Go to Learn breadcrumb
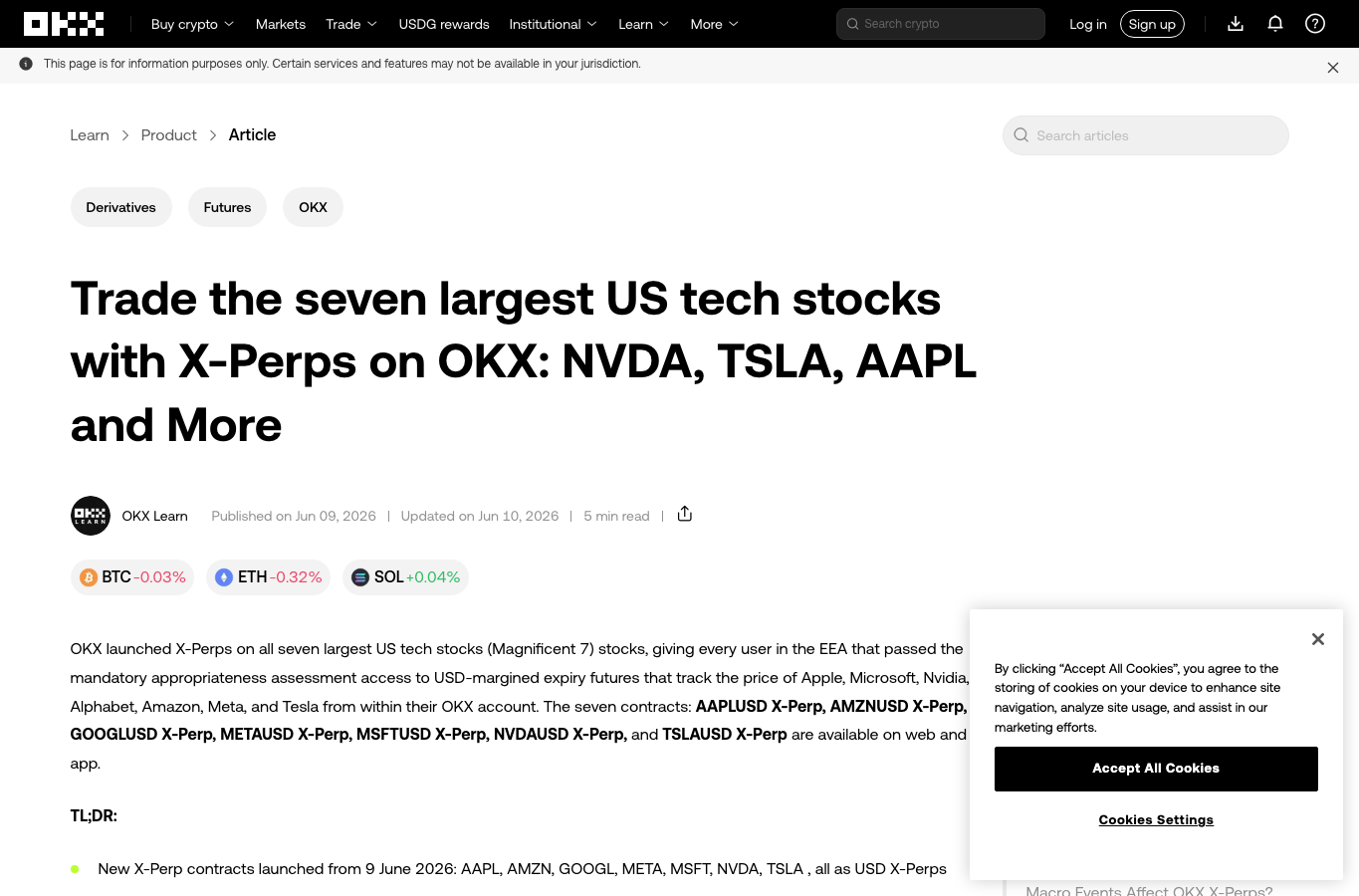This screenshot has height=896, width=1359. point(90,135)
